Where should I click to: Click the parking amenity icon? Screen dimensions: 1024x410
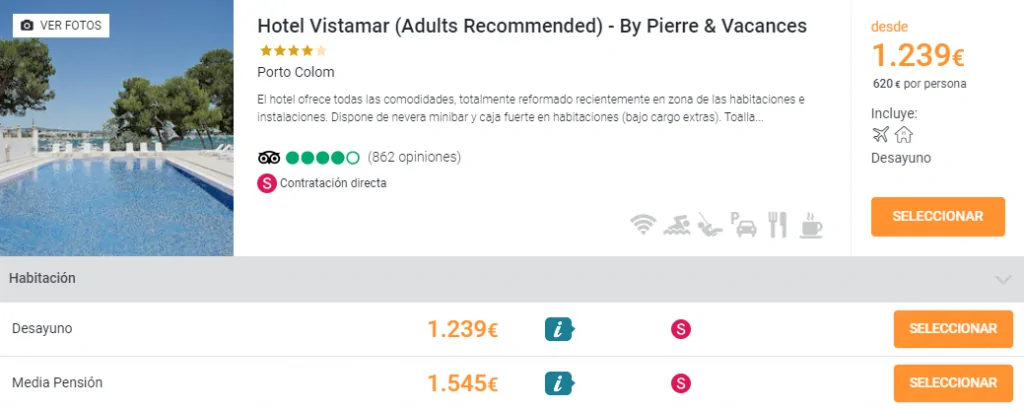point(743,225)
